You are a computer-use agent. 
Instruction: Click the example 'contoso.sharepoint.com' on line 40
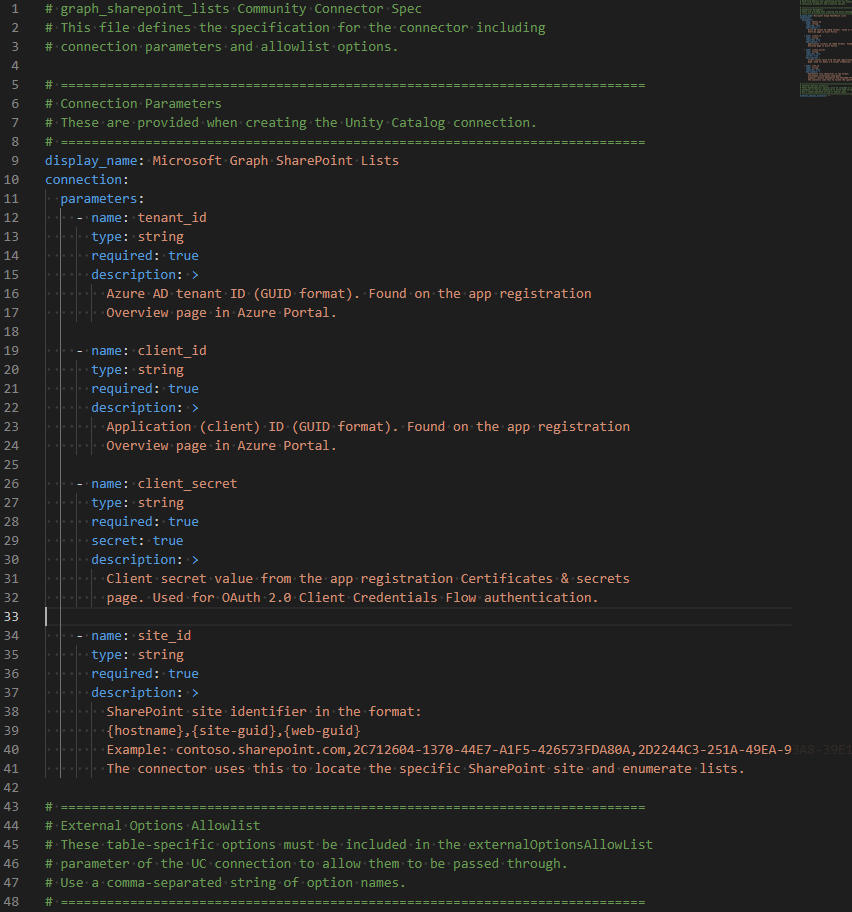coord(261,750)
